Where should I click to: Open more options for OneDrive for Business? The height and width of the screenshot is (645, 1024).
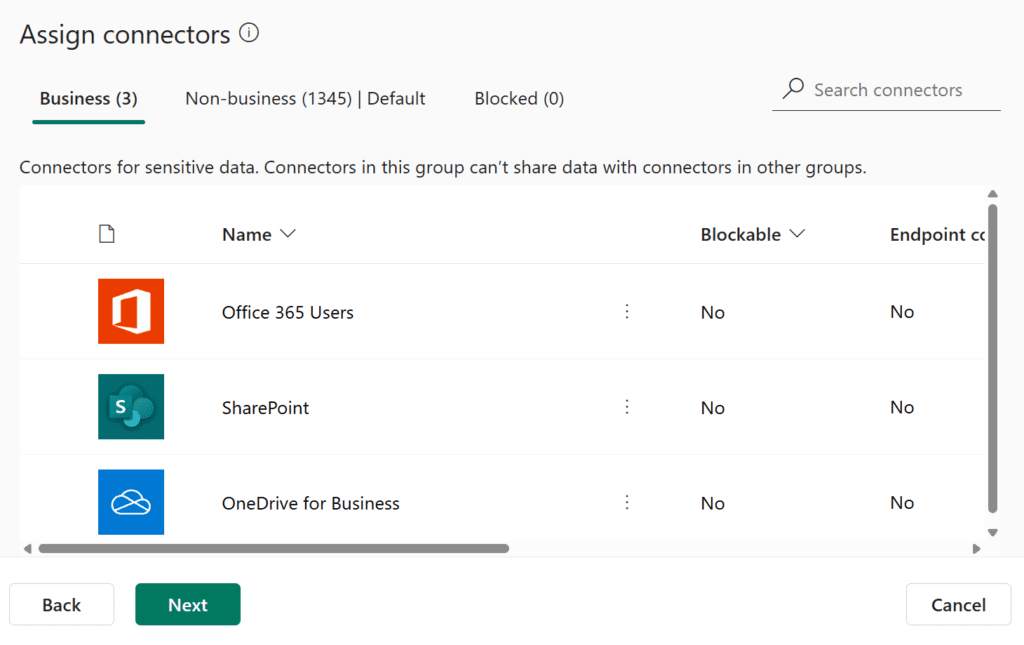627,502
